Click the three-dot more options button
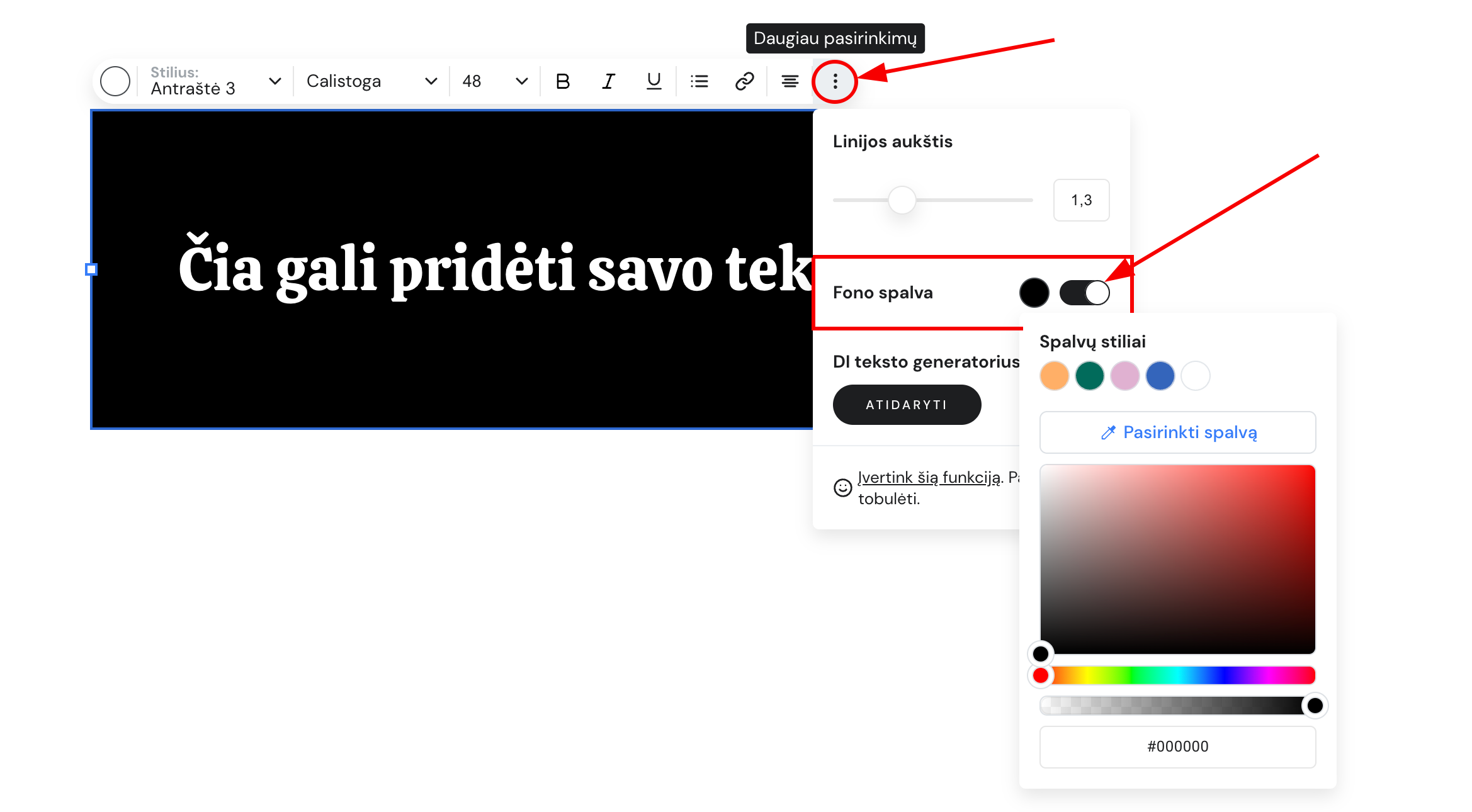Screen dimensions: 1472x812 (835, 81)
